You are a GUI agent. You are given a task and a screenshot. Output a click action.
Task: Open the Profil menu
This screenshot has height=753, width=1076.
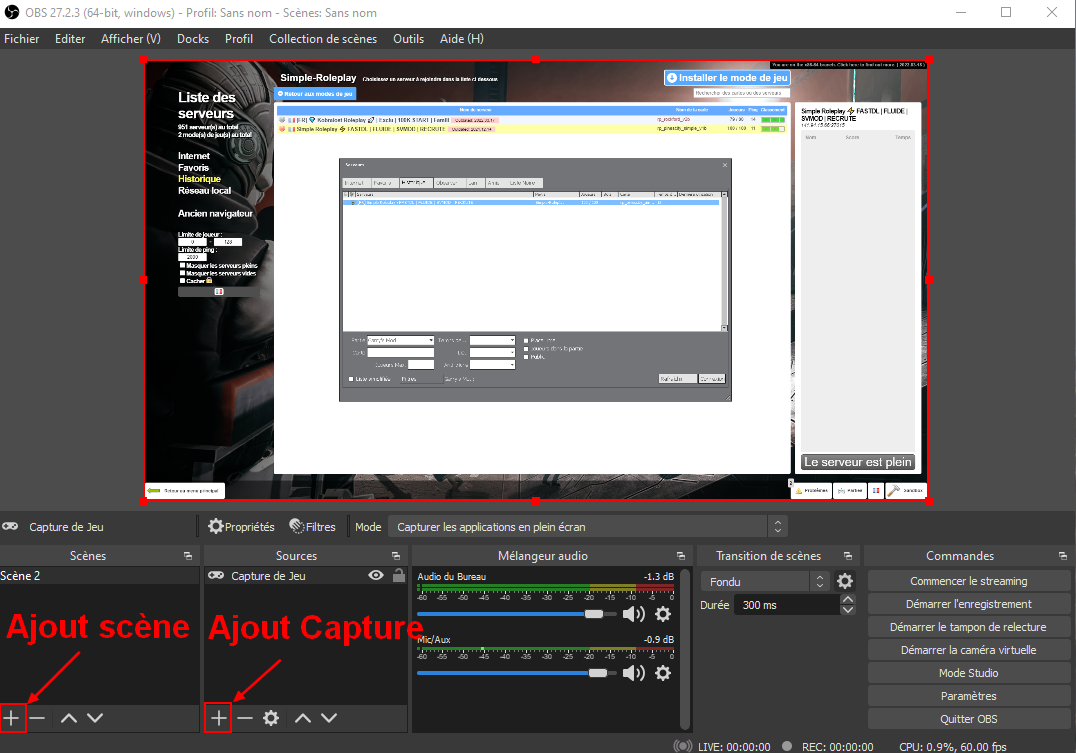pyautogui.click(x=239, y=38)
